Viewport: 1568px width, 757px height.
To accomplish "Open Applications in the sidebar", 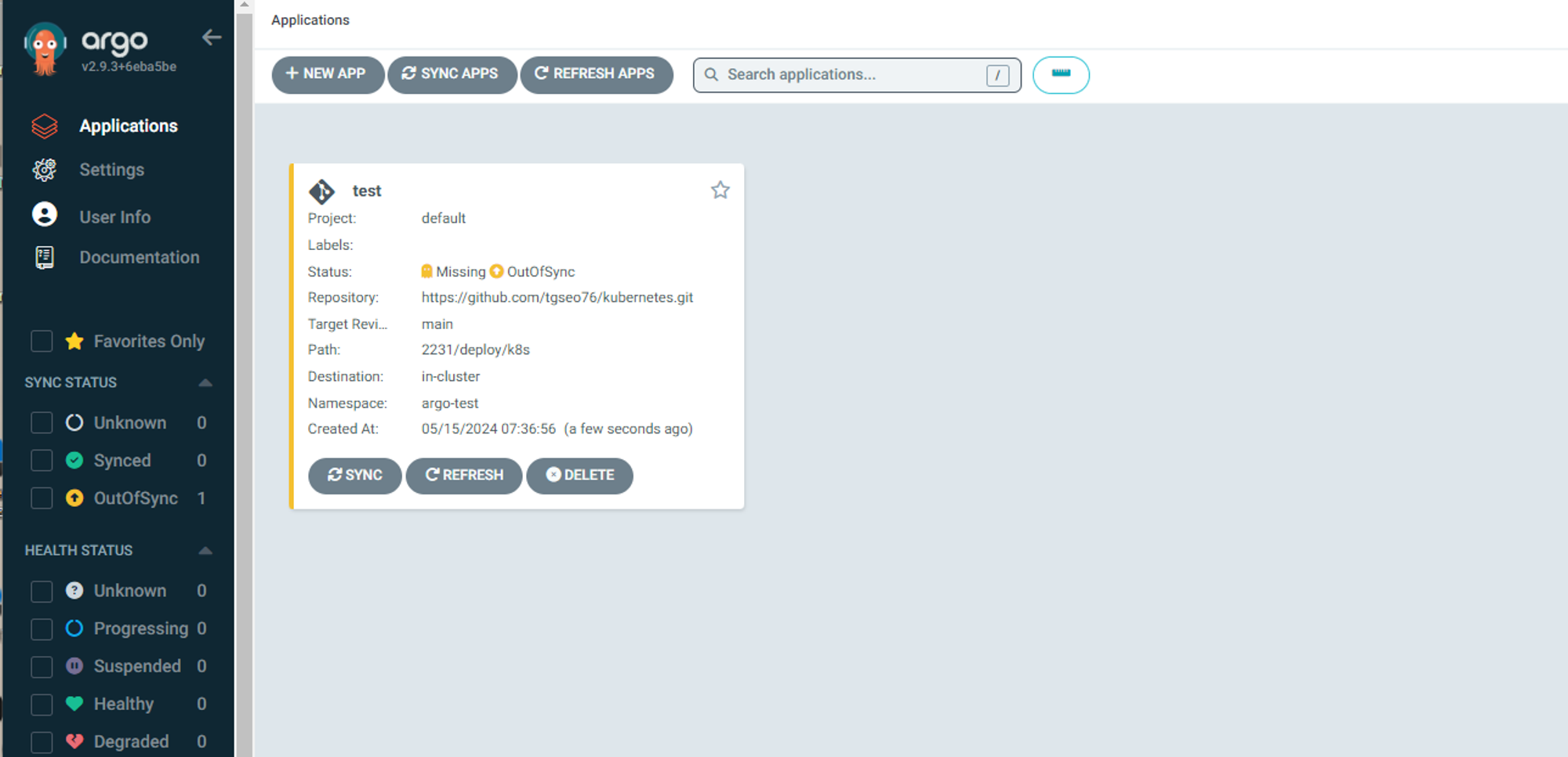I will tap(129, 126).
